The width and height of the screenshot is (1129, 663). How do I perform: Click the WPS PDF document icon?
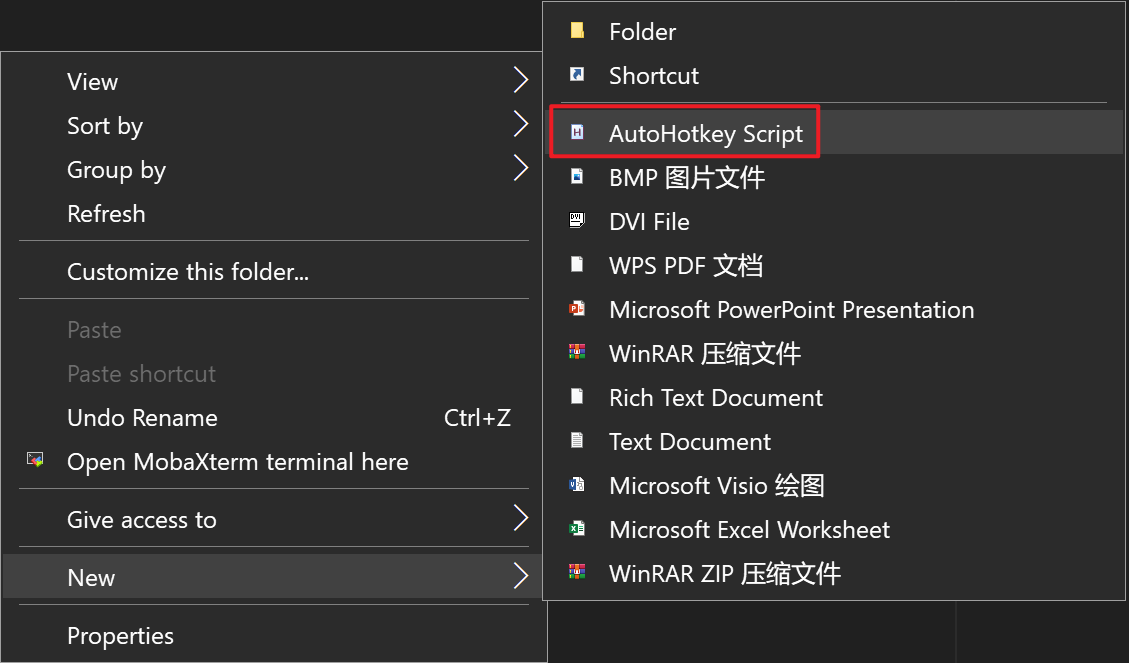tap(577, 264)
